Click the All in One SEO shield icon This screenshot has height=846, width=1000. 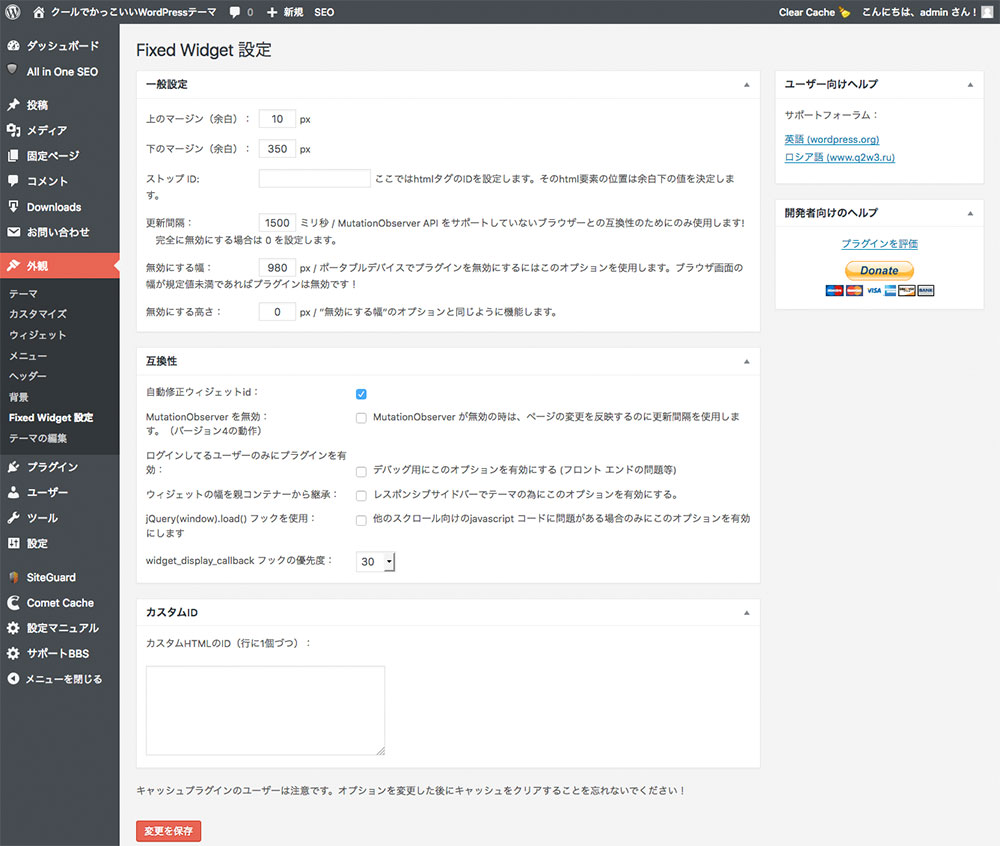click(13, 69)
